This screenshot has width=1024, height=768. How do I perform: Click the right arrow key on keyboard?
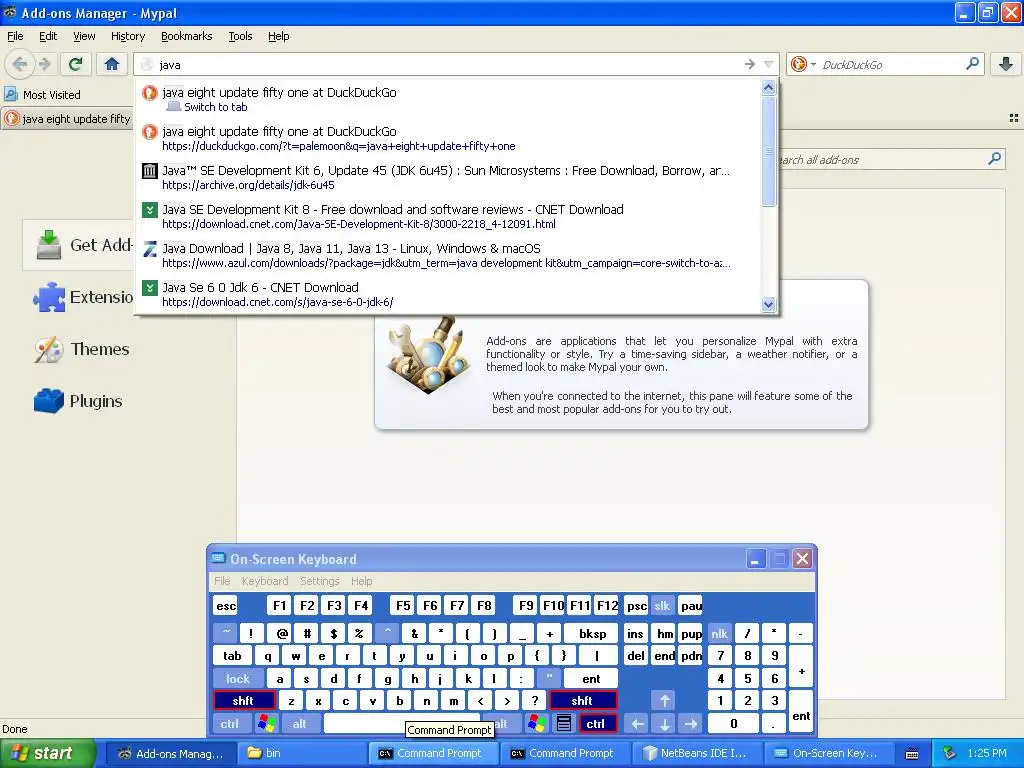click(691, 724)
